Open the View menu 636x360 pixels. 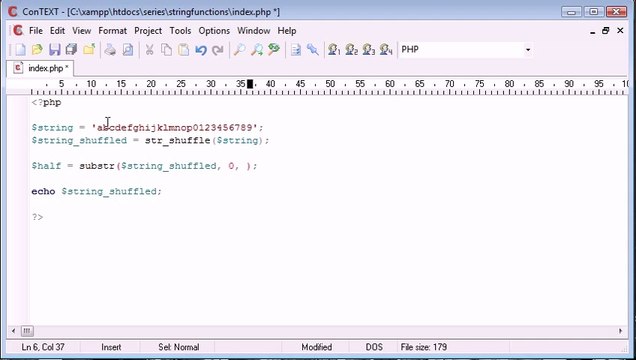82,31
